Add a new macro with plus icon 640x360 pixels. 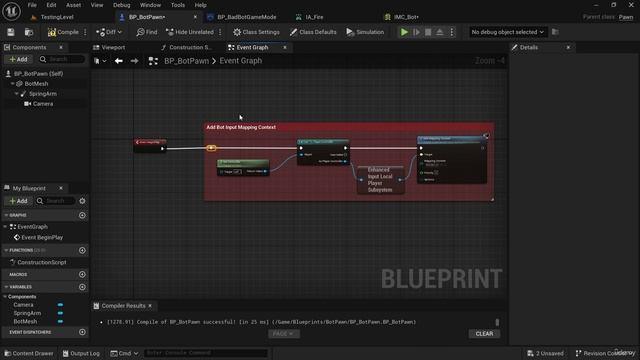(x=82, y=274)
